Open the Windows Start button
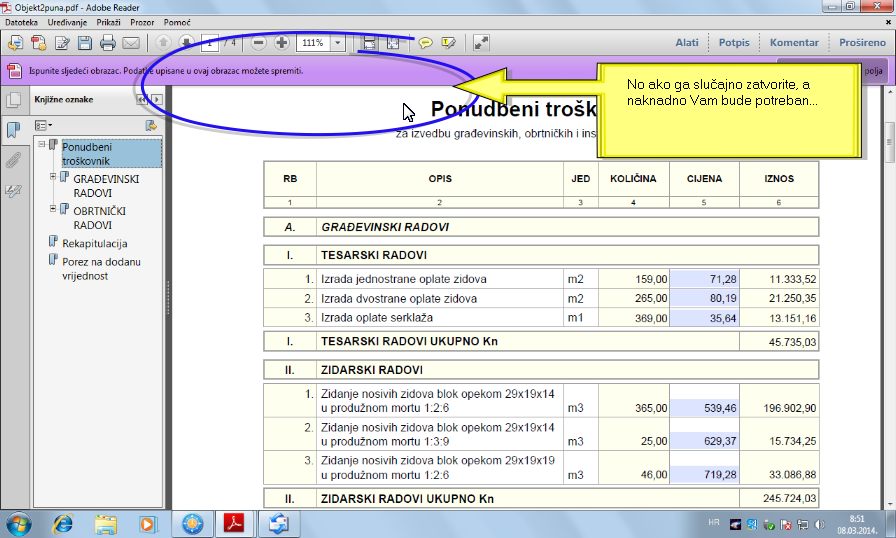The width and height of the screenshot is (896, 538). pyautogui.click(x=18, y=524)
